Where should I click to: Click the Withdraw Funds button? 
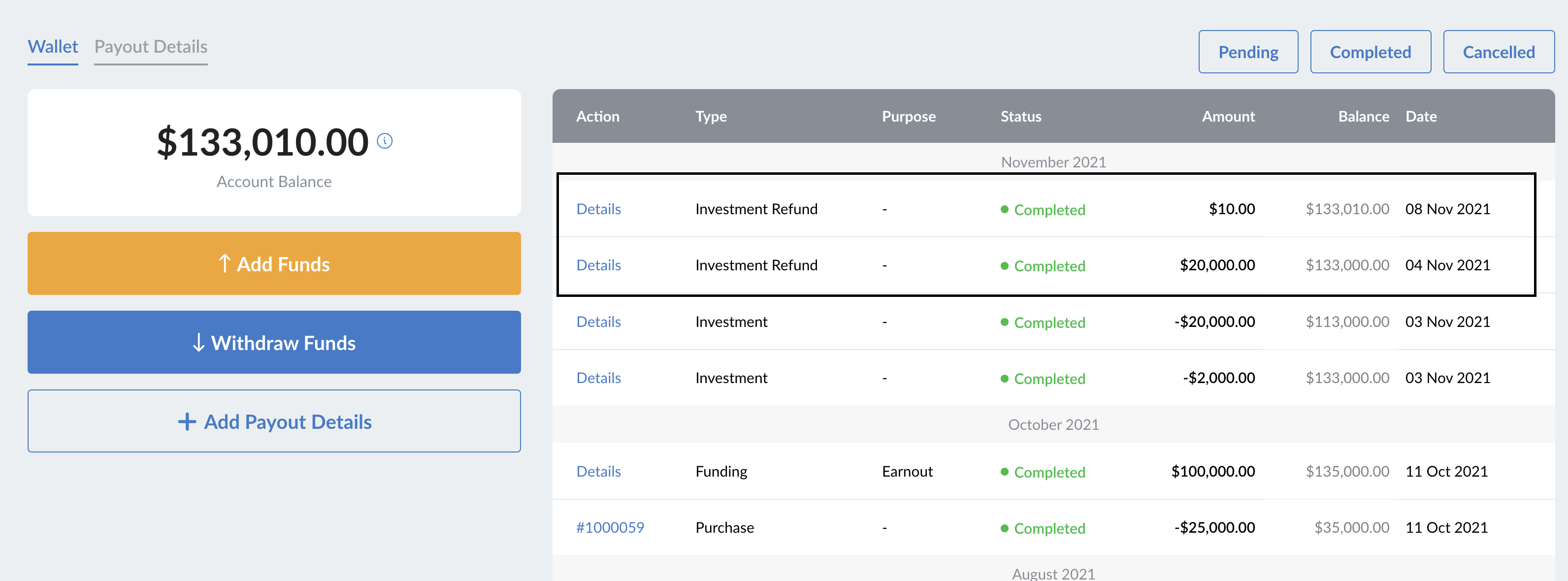point(274,343)
